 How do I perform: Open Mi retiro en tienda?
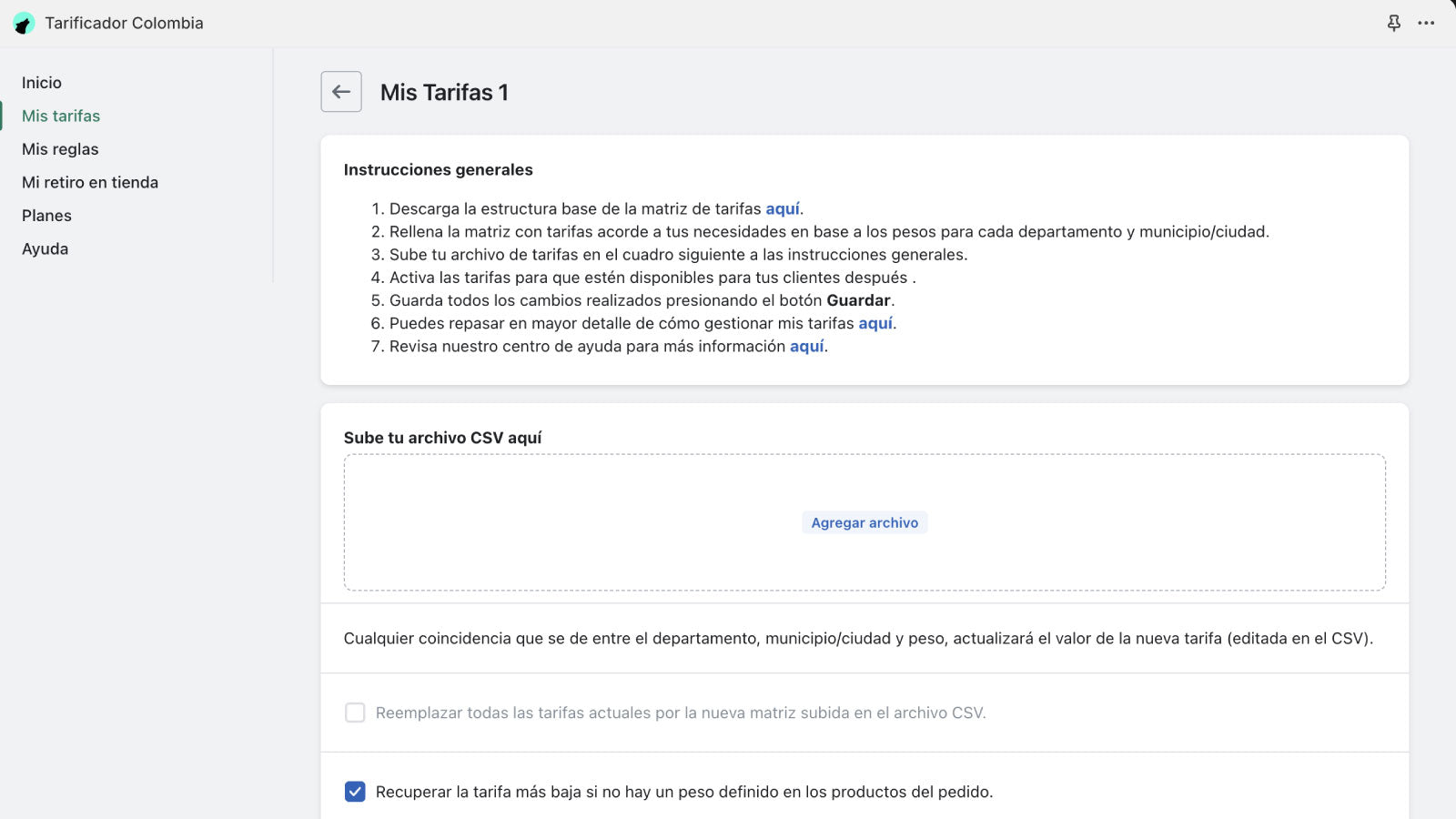tap(89, 182)
